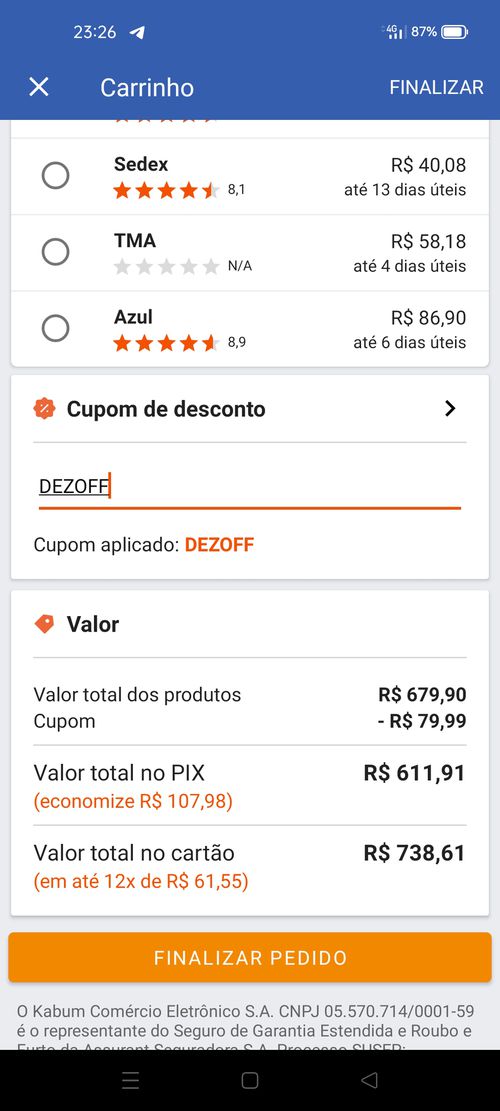Tap FINALIZAR in the top bar

tap(436, 87)
